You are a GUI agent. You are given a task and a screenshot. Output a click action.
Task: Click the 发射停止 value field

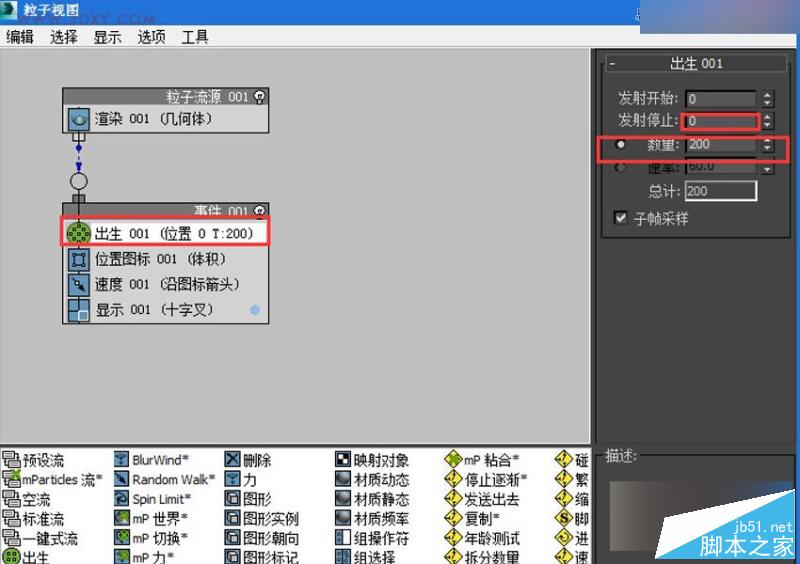point(720,121)
